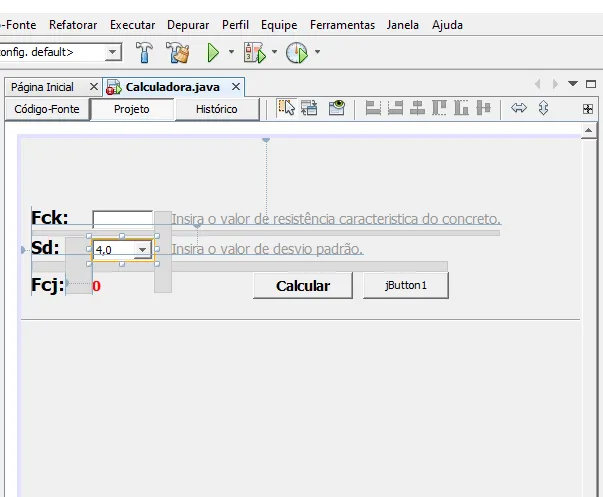
Task: Open the Depurar menu
Action: (x=188, y=25)
